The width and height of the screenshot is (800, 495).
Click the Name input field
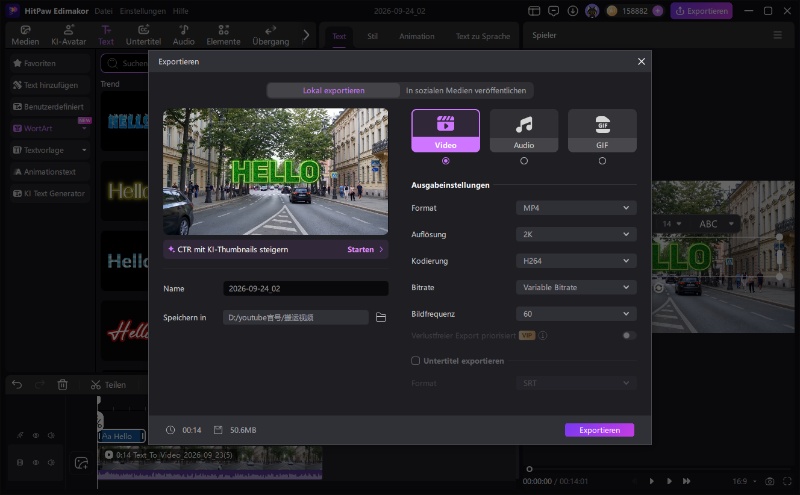(x=306, y=288)
